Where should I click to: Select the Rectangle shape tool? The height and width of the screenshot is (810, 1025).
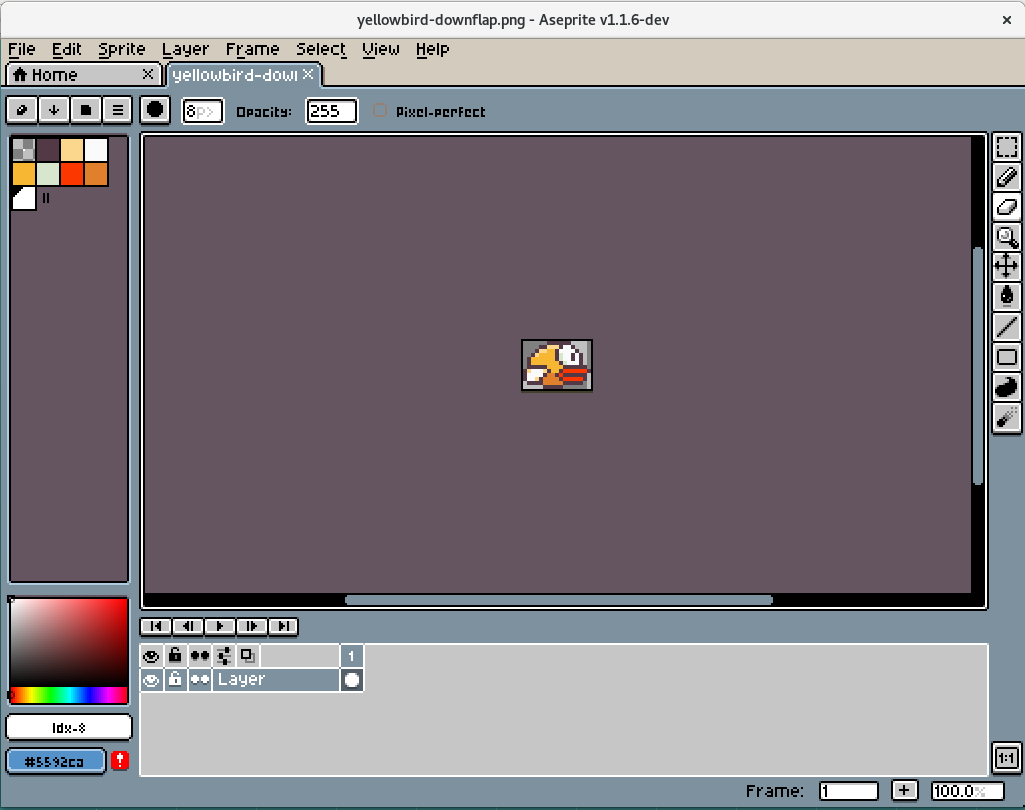[1007, 357]
